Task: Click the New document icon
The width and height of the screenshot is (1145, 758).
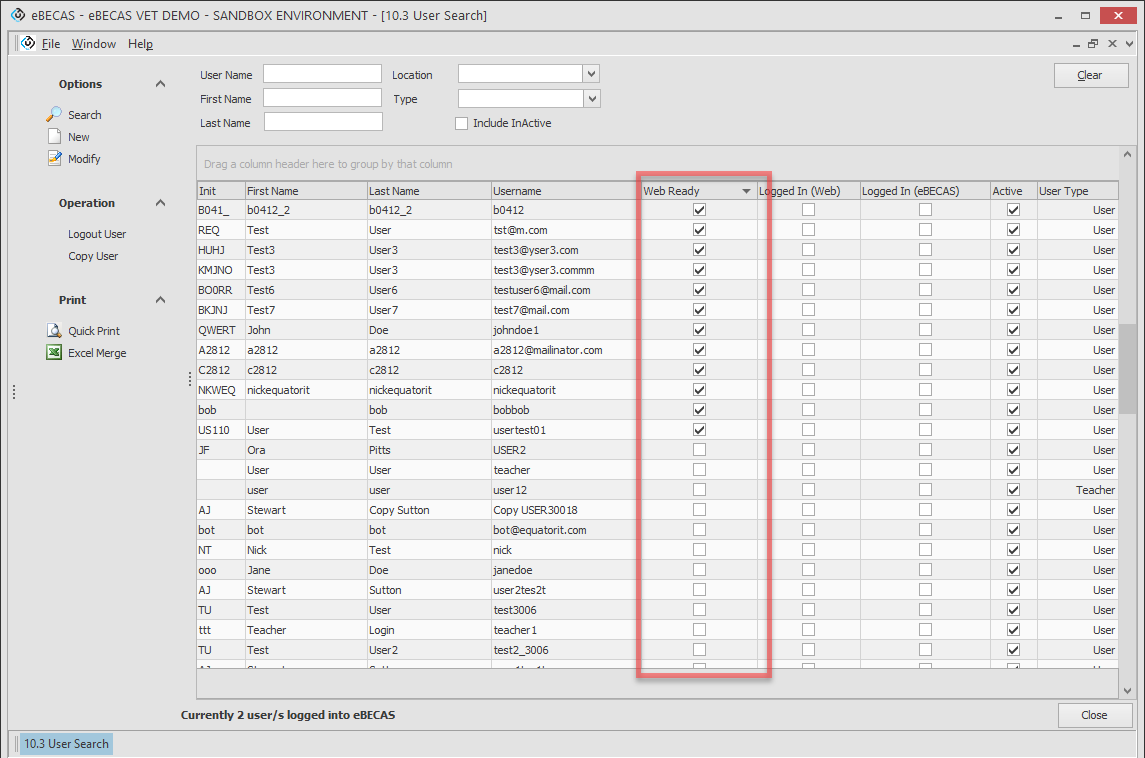Action: pyautogui.click(x=55, y=137)
